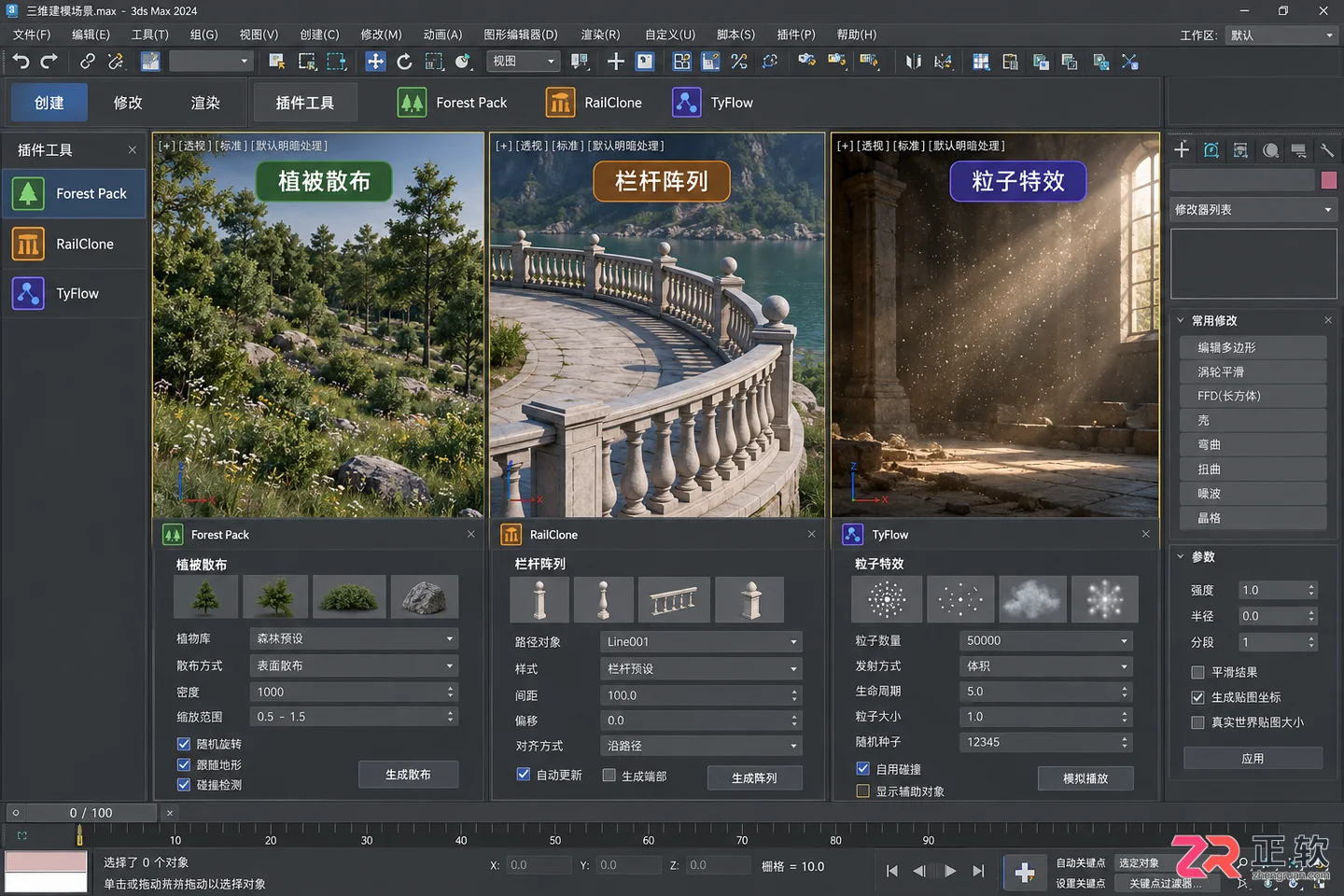1344x896 pixels.
Task: Enable 平滑结果 checkbox
Action: point(1197,672)
